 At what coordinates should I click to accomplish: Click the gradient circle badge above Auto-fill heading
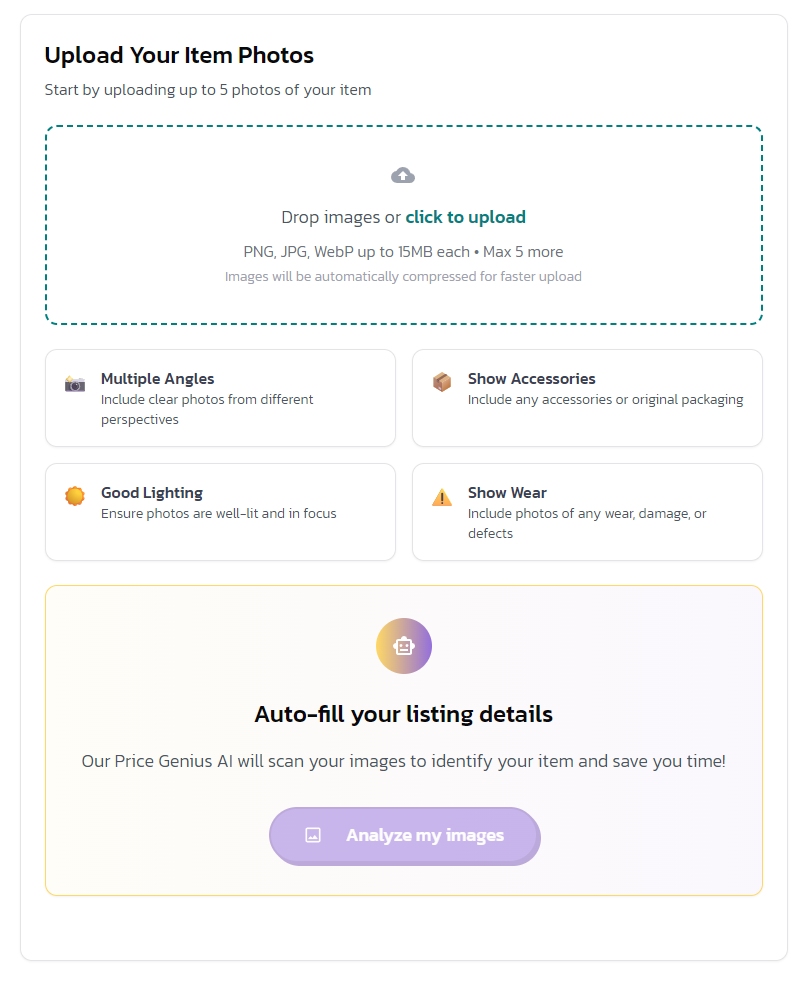coord(403,645)
